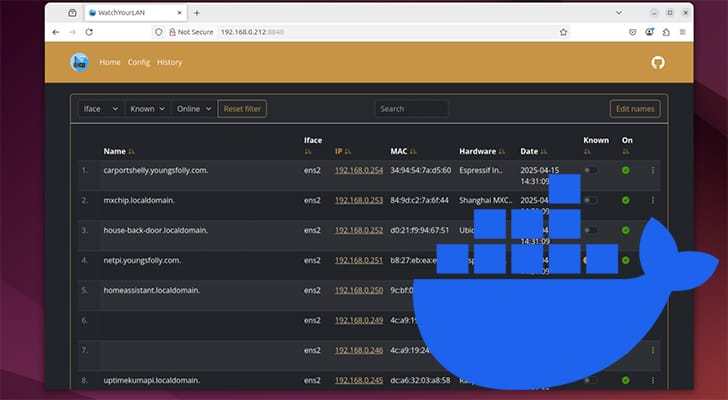This screenshot has height=400, width=728.
Task: Open the 192.168.0.250 IP link
Action: [359, 290]
